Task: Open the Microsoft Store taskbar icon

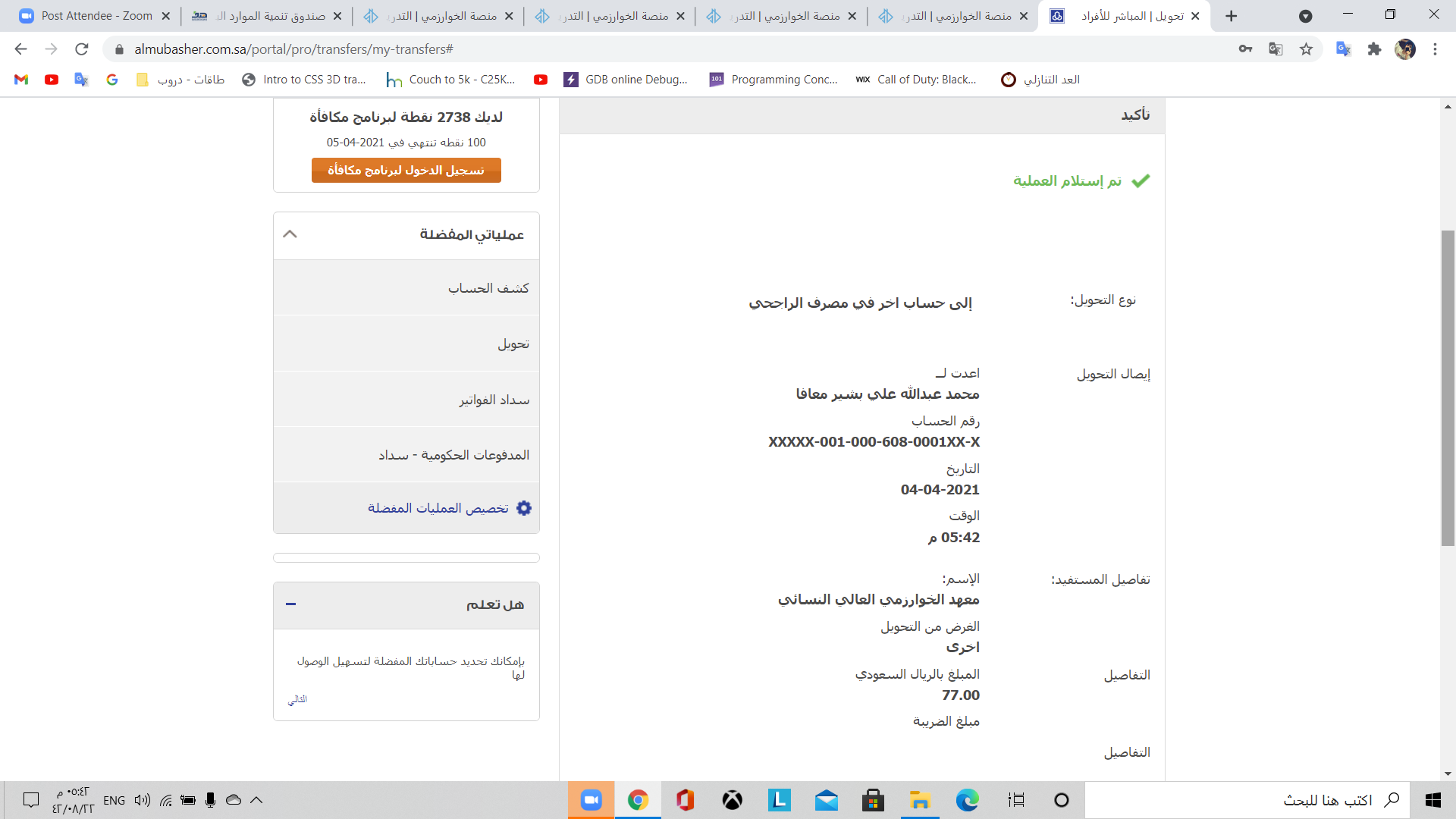Action: click(x=873, y=800)
